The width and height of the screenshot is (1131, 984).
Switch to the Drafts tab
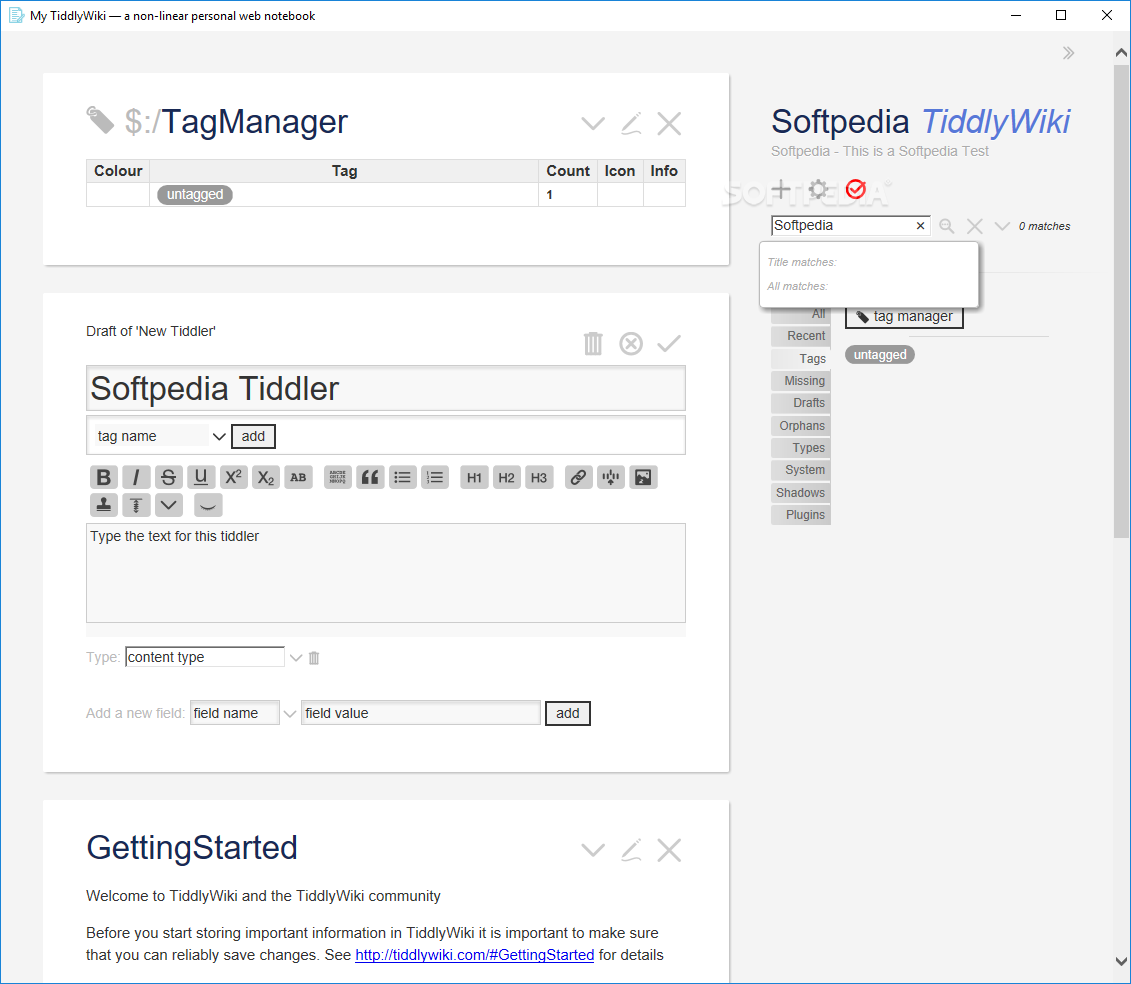pyautogui.click(x=801, y=403)
